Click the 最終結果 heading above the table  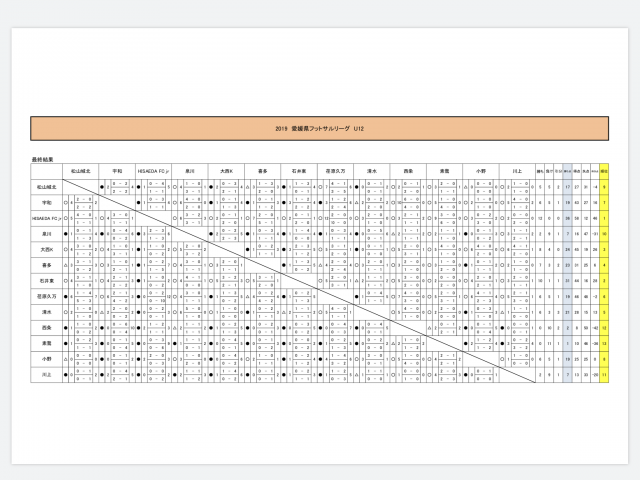pos(48,160)
